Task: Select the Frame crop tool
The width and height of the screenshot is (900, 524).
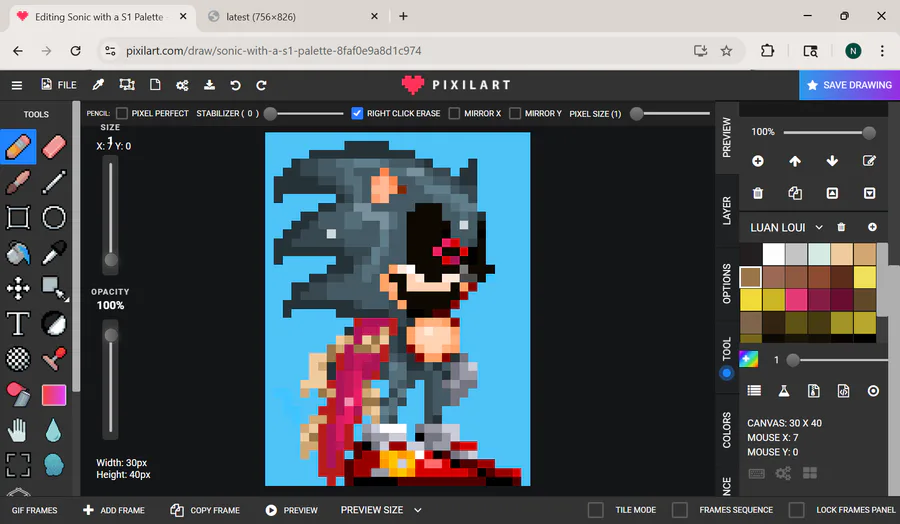Action: tap(18, 465)
